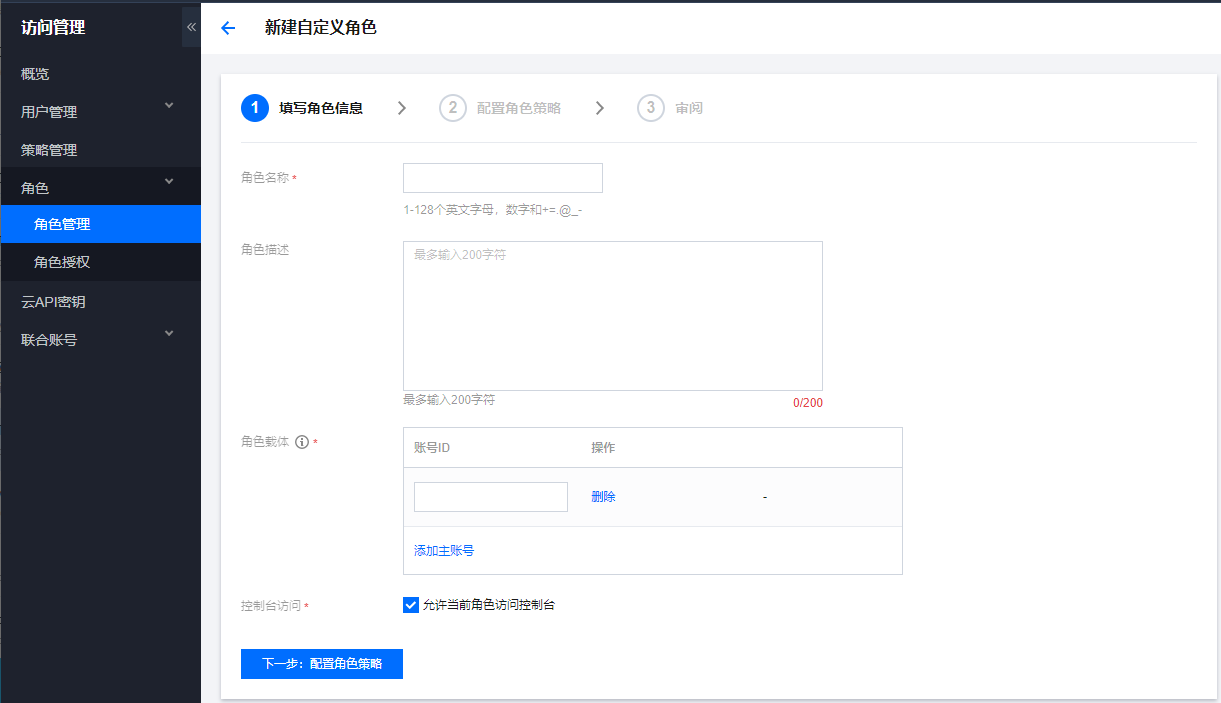Viewport: 1221px width, 703px height.
Task: Select 角色管理 submenu item
Action: pos(62,224)
